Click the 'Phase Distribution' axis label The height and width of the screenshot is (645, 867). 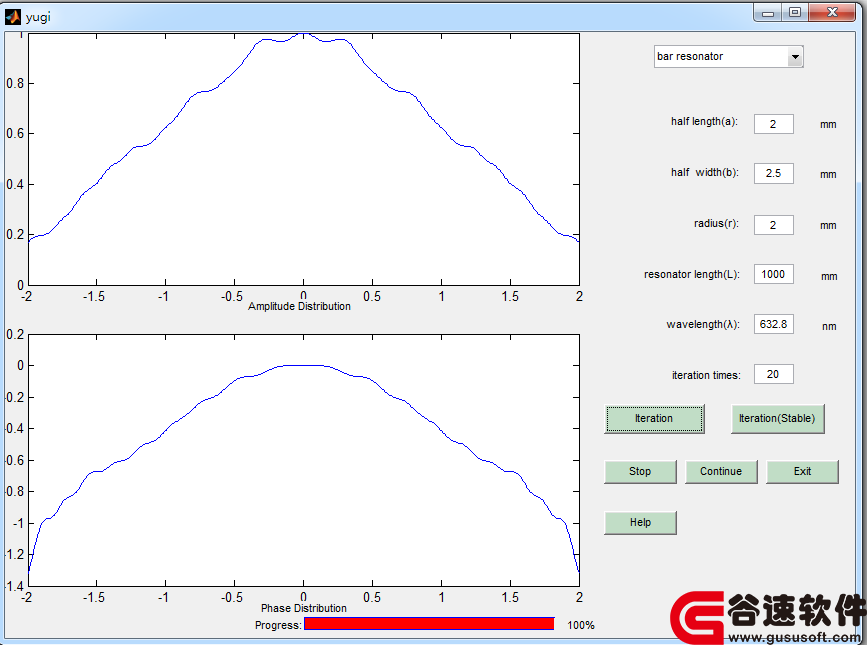tap(304, 608)
